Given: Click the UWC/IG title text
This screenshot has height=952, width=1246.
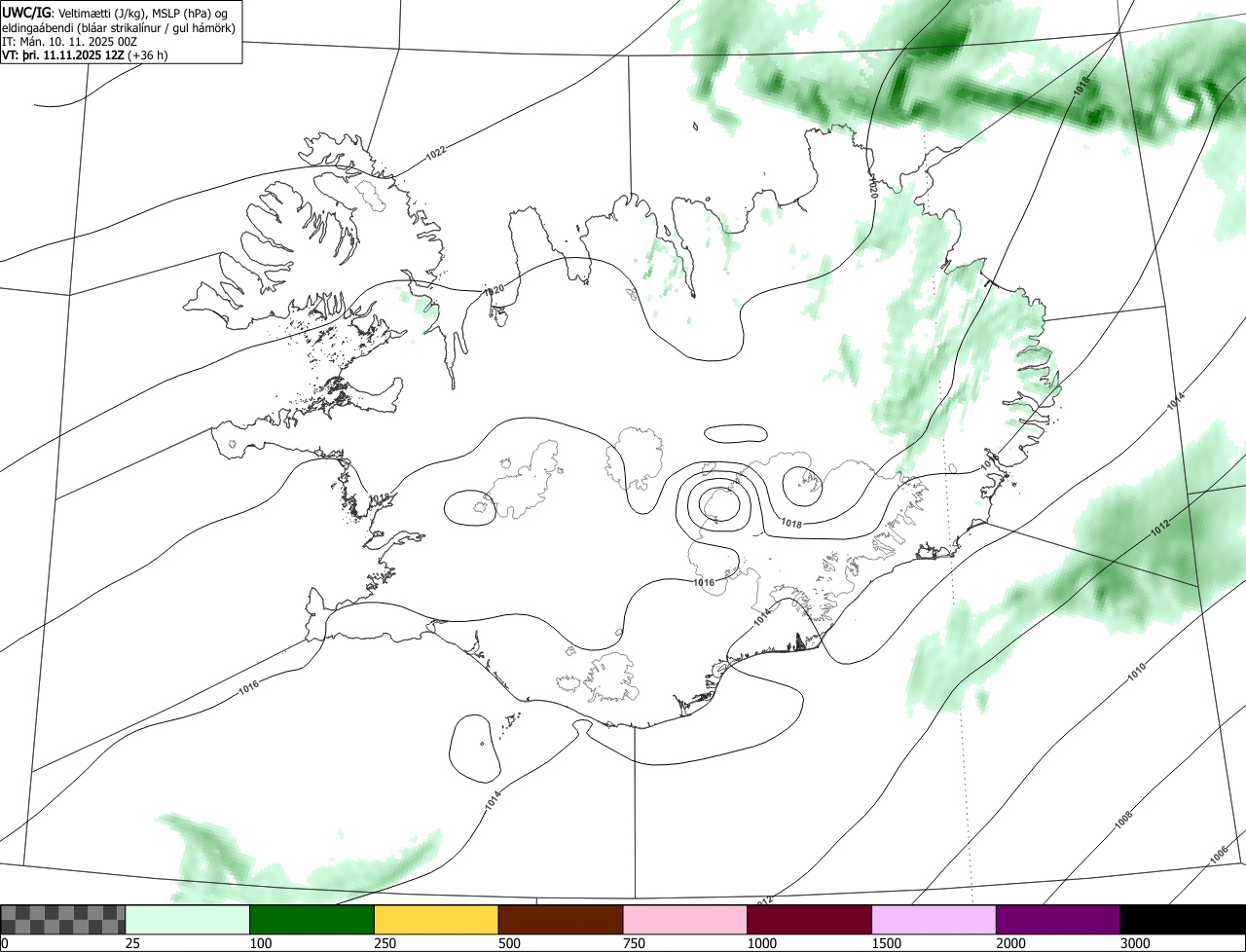Looking at the screenshot, I should (x=27, y=12).
